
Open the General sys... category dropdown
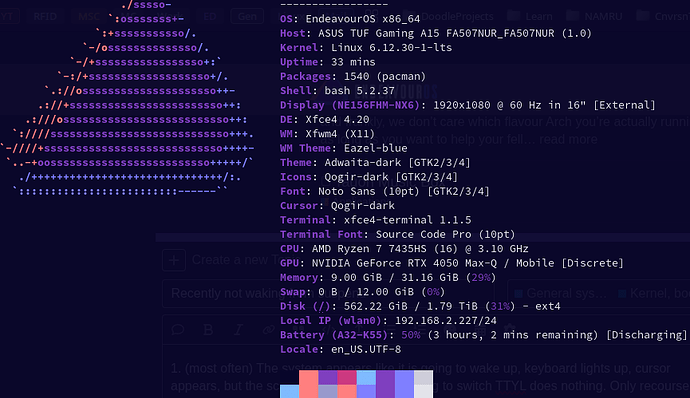coord(561,293)
